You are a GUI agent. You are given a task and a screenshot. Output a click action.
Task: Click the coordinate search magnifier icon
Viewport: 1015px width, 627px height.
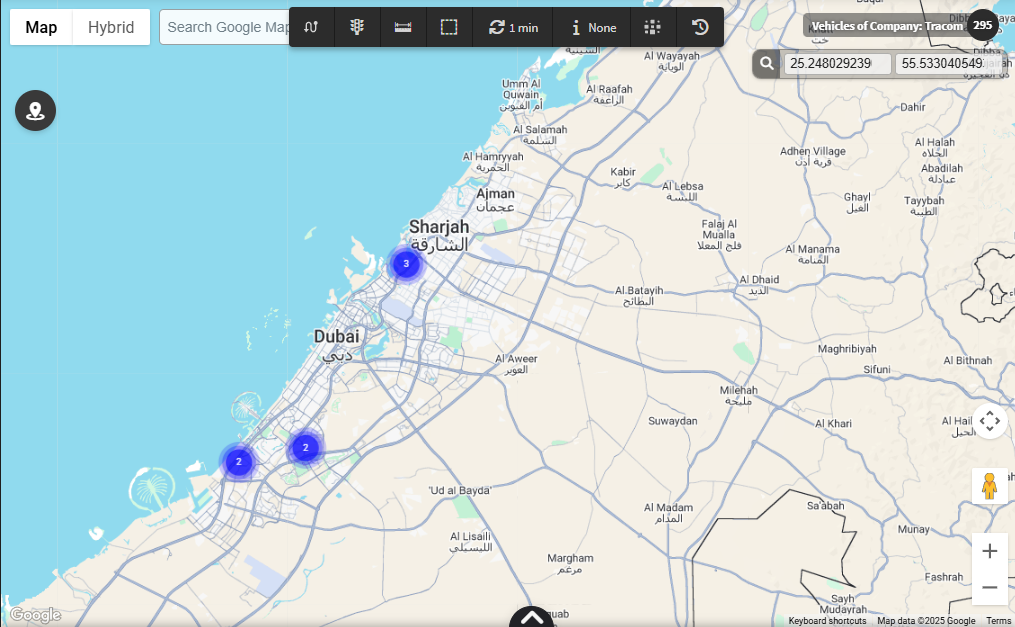tap(766, 64)
